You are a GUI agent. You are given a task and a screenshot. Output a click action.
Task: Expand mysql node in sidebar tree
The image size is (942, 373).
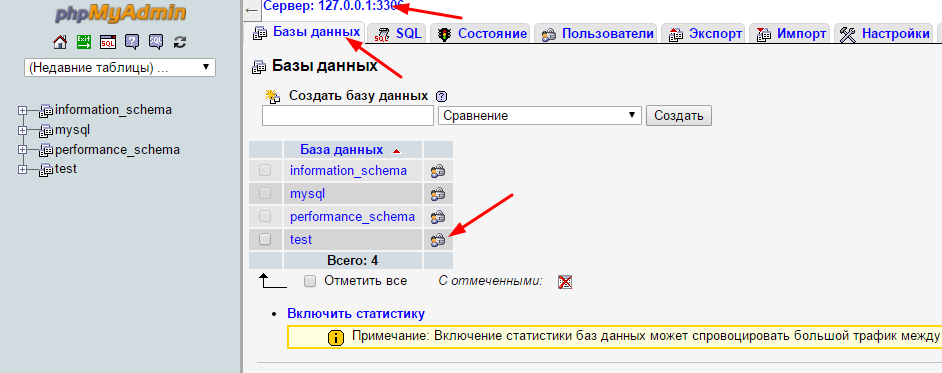click(x=23, y=130)
